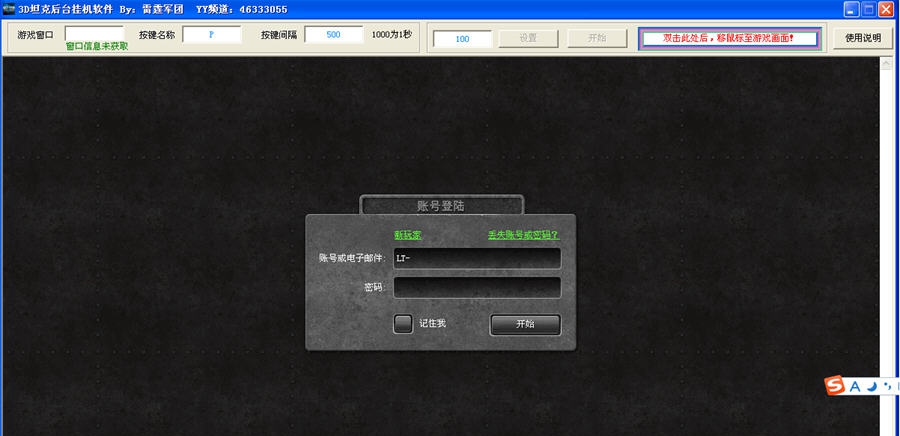Click the 账号登陆 dialog header
Image resolution: width=900 pixels, height=436 pixels.
(441, 205)
